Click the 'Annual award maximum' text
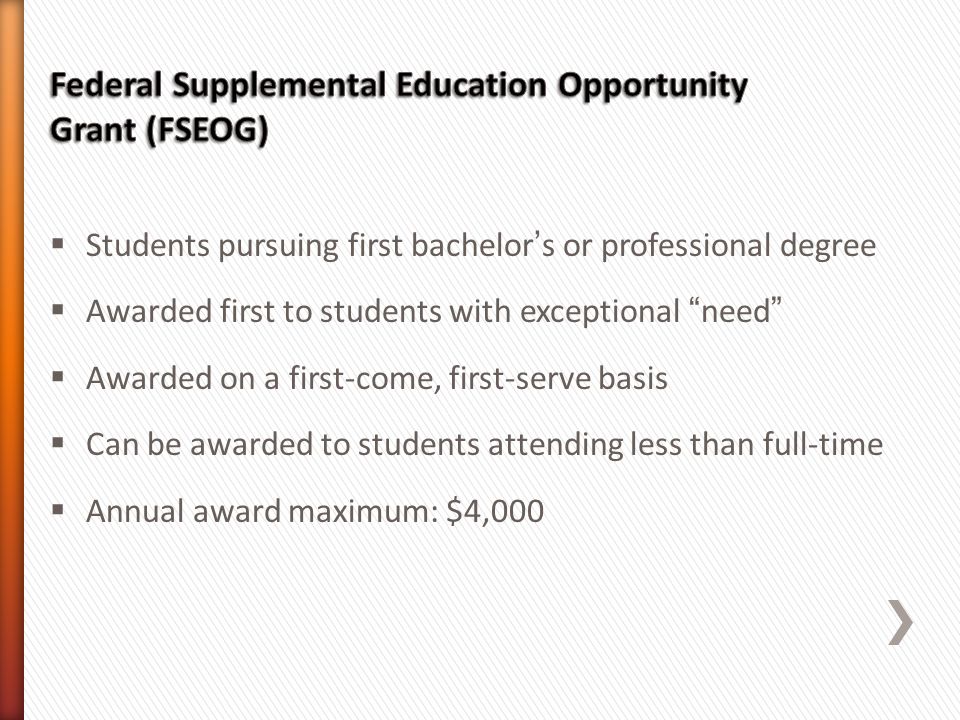Image resolution: width=960 pixels, height=720 pixels. [263, 511]
